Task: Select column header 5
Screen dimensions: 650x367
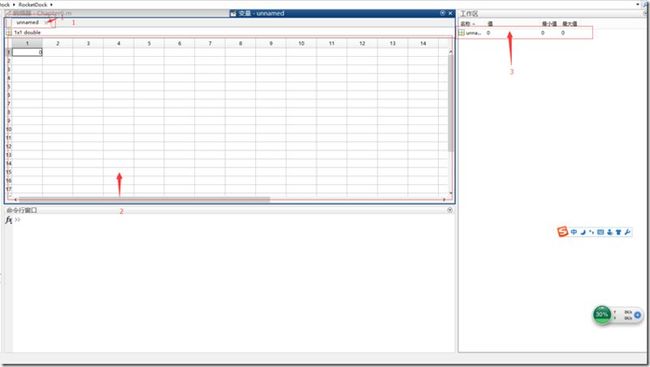Action: [x=149, y=43]
